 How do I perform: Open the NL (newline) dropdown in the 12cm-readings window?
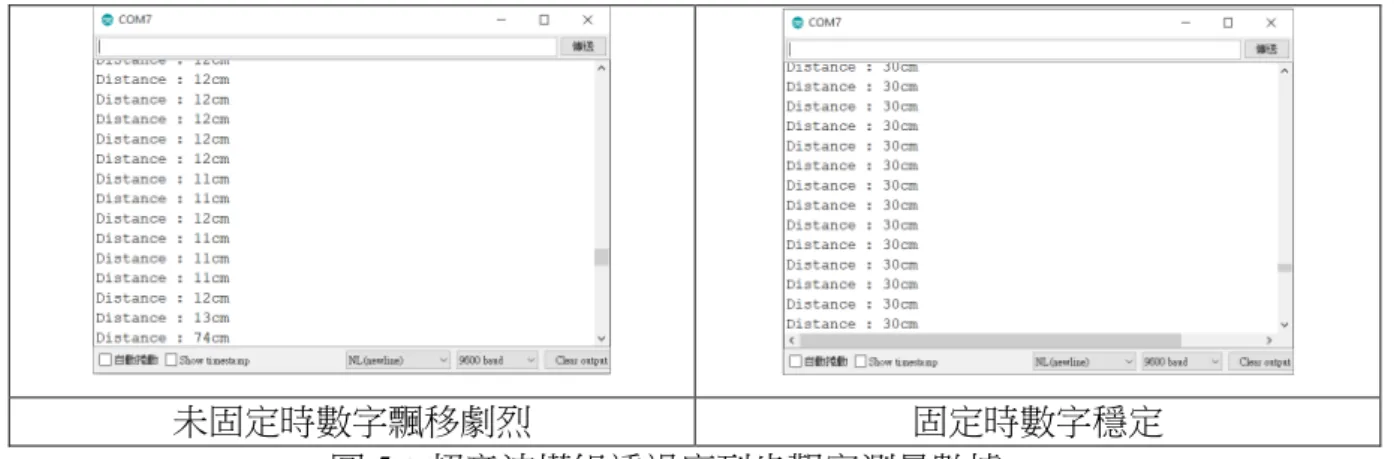pyautogui.click(x=398, y=360)
